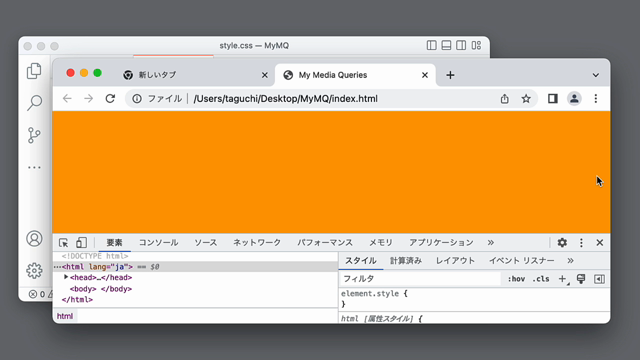Switch to the レイアウト sidebar tab
The image size is (640, 360).
[455, 260]
